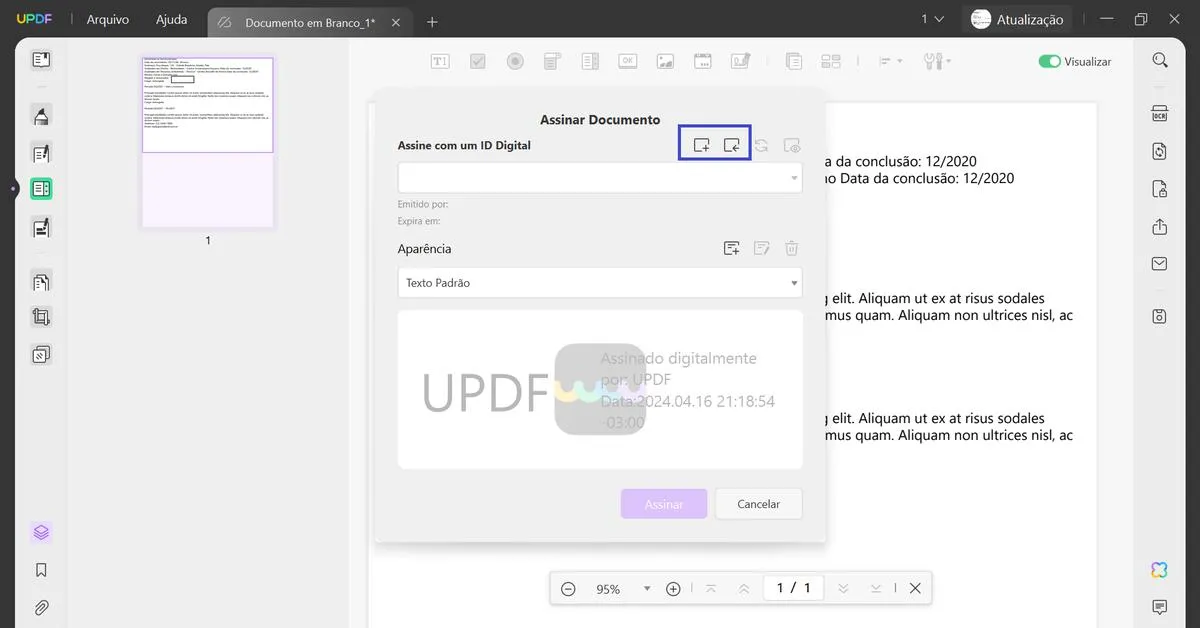Open the Batch process tool icon
This screenshot has width=1200, height=628.
point(41,354)
